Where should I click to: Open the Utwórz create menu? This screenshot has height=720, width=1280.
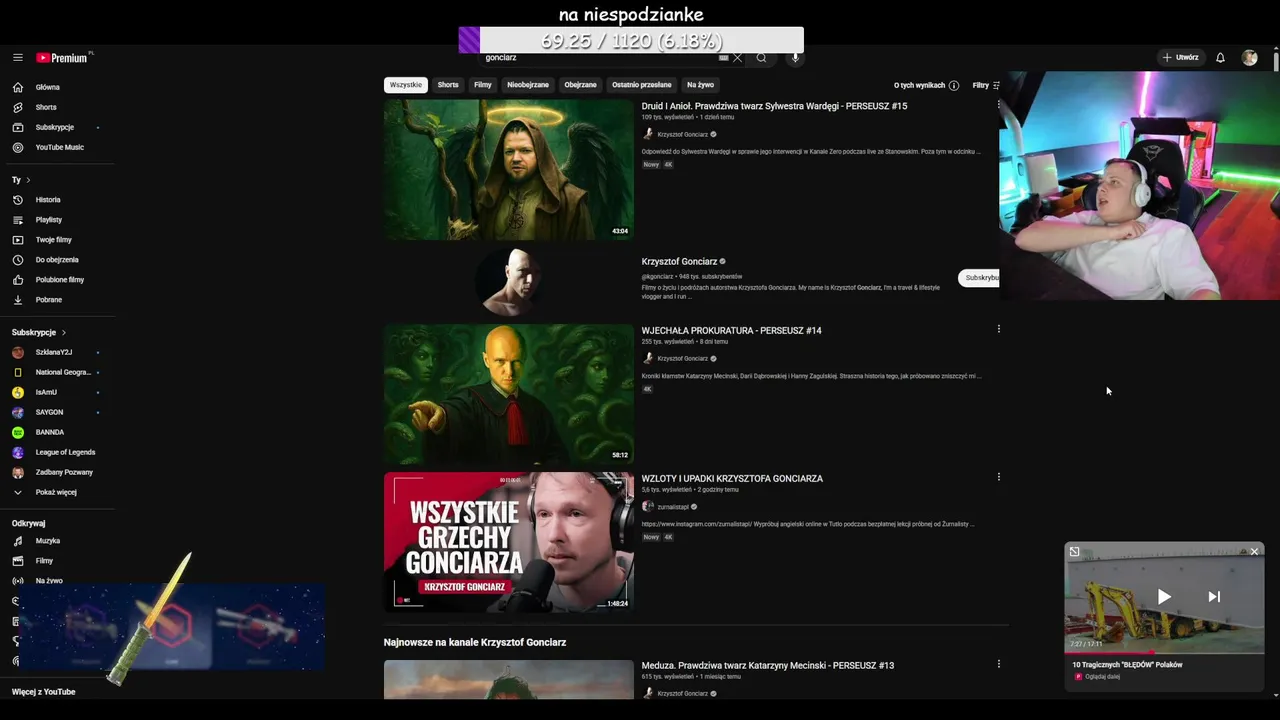pyautogui.click(x=1181, y=58)
